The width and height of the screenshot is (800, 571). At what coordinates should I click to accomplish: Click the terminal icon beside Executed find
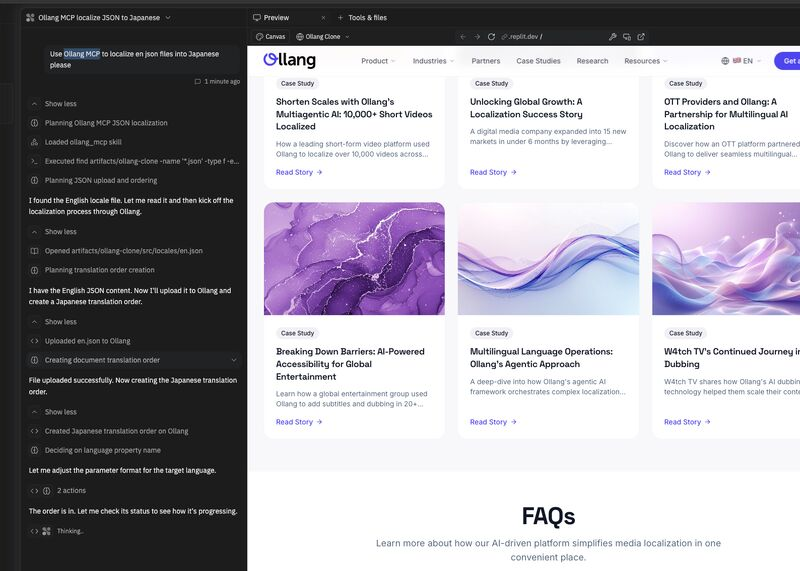pos(34,161)
